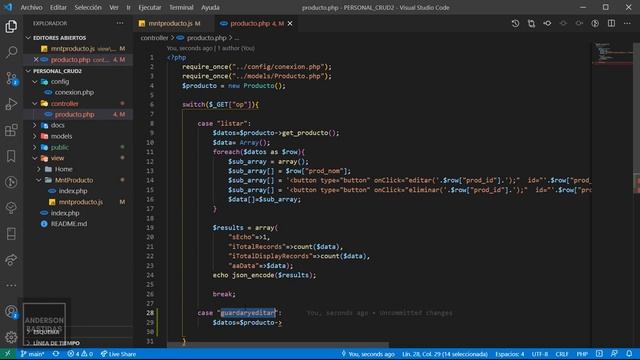Open Run and Debug view
Screen dimensions: 640x360
pyautogui.click(x=11, y=104)
